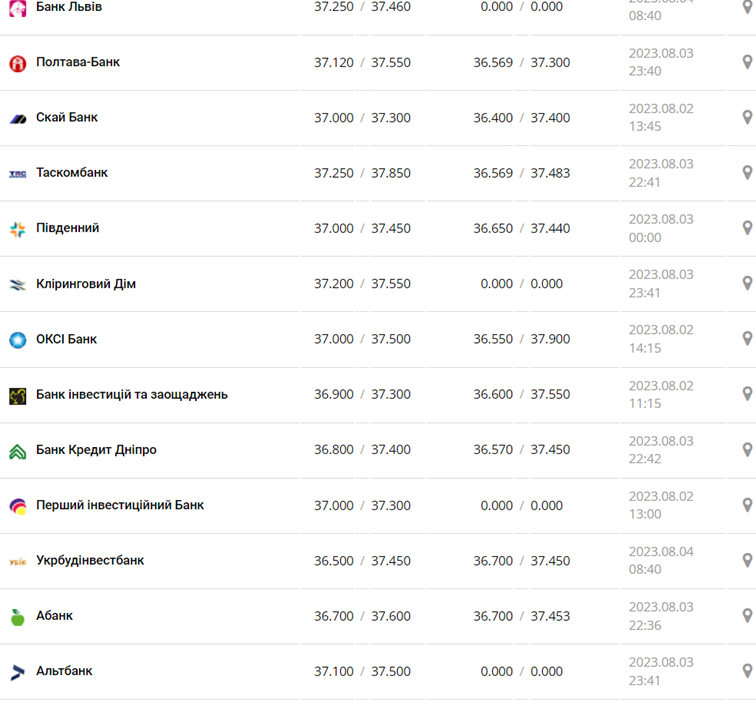The width and height of the screenshot is (756, 712).
Task: Click the Таскомбанк logo icon
Action: pos(17,173)
